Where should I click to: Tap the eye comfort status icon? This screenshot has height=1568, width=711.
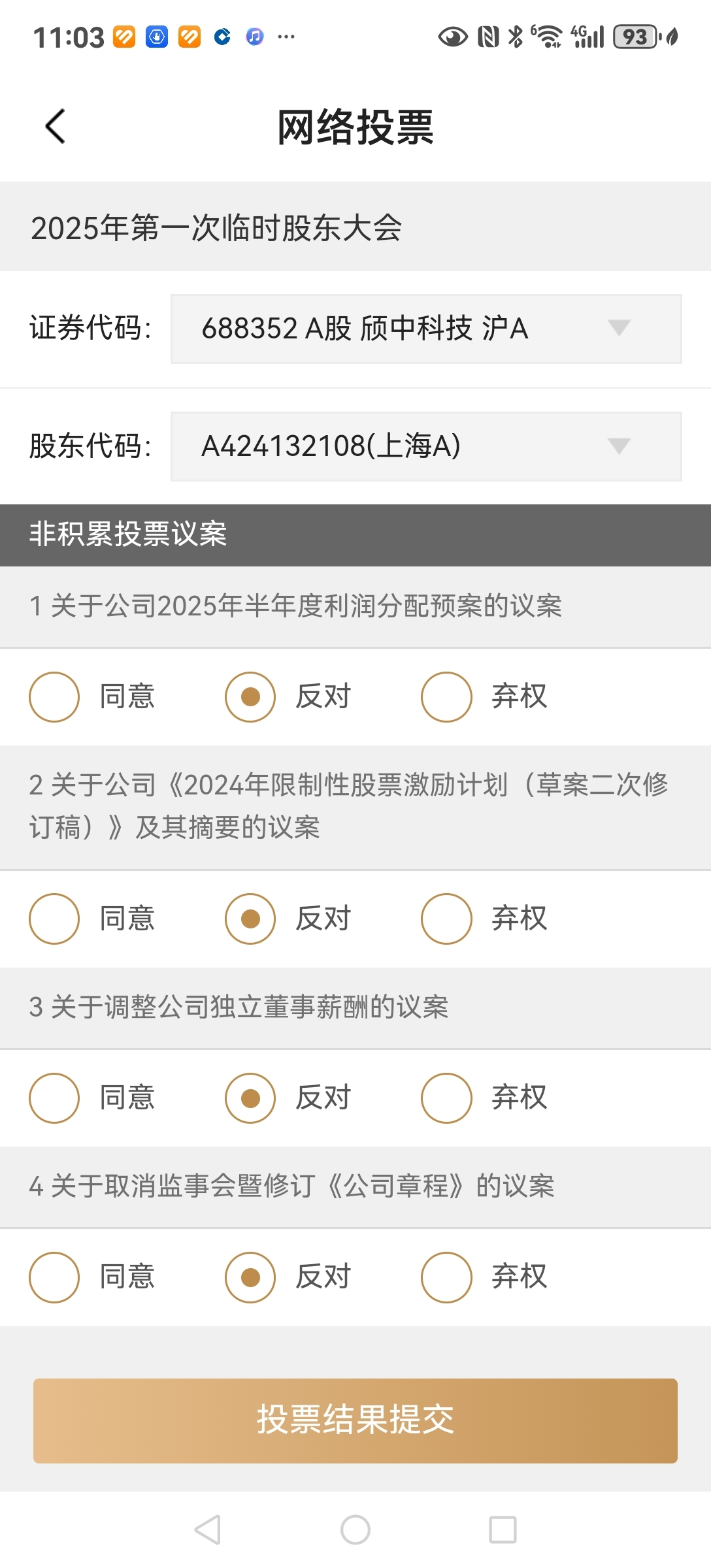point(453,37)
